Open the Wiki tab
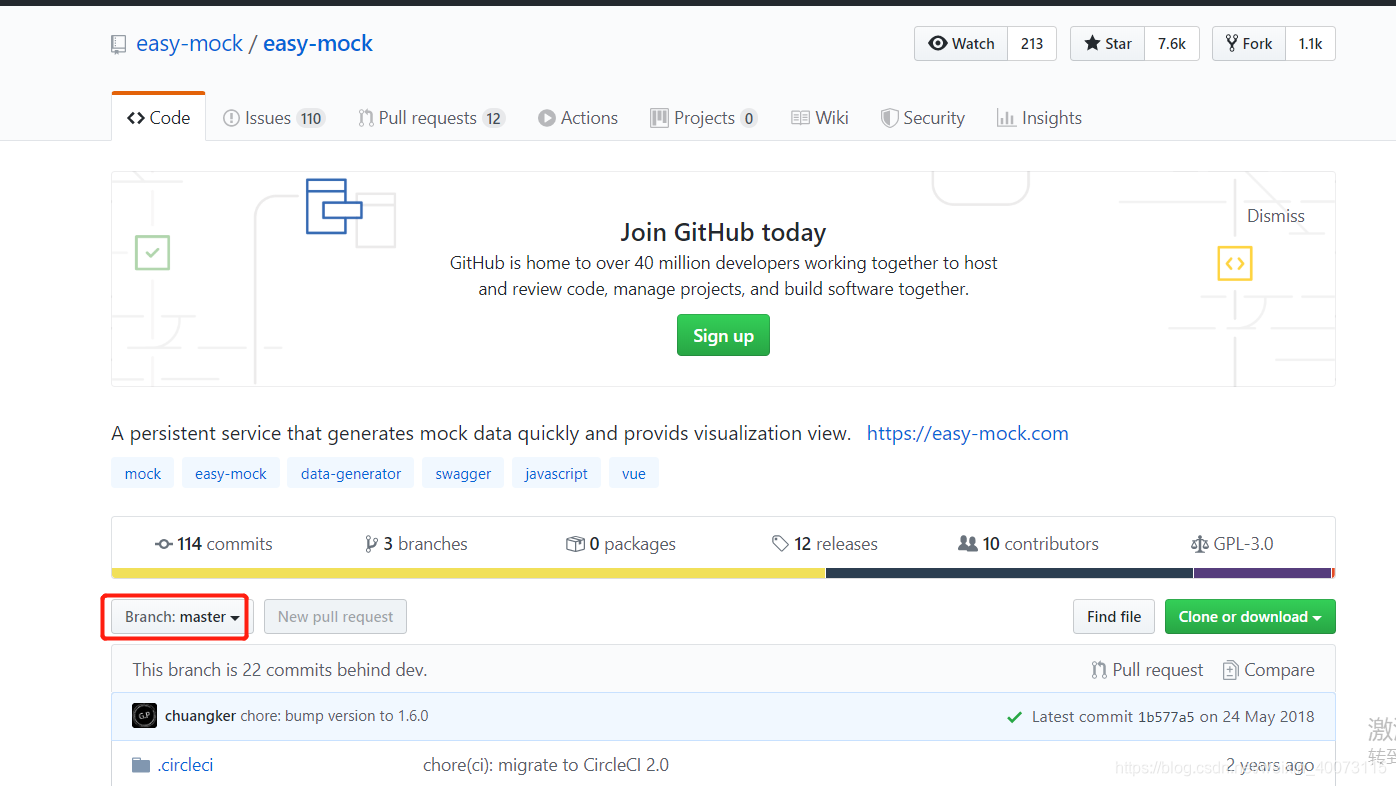 [x=819, y=117]
